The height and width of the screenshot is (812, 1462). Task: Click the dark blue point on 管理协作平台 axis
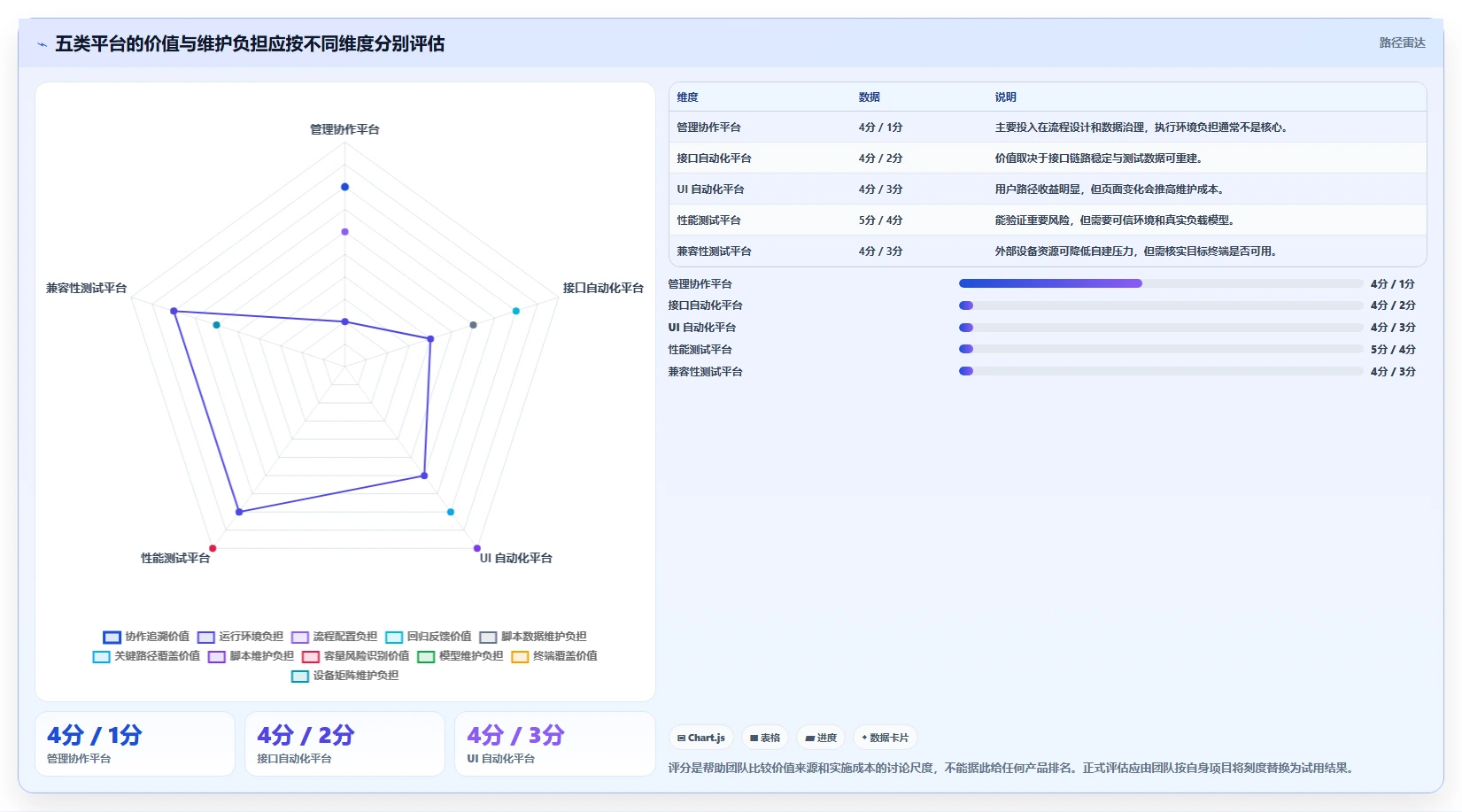pos(344,187)
